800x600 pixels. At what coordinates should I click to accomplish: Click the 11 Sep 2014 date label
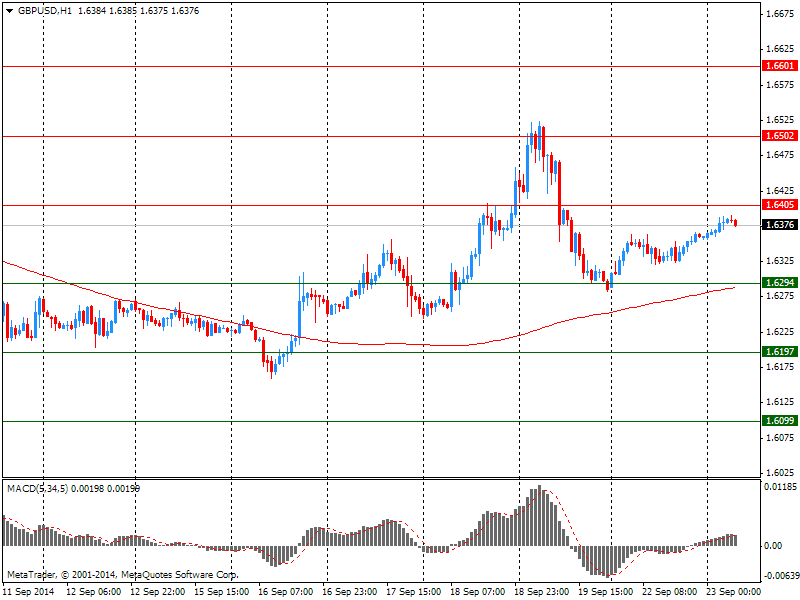[x=29, y=592]
